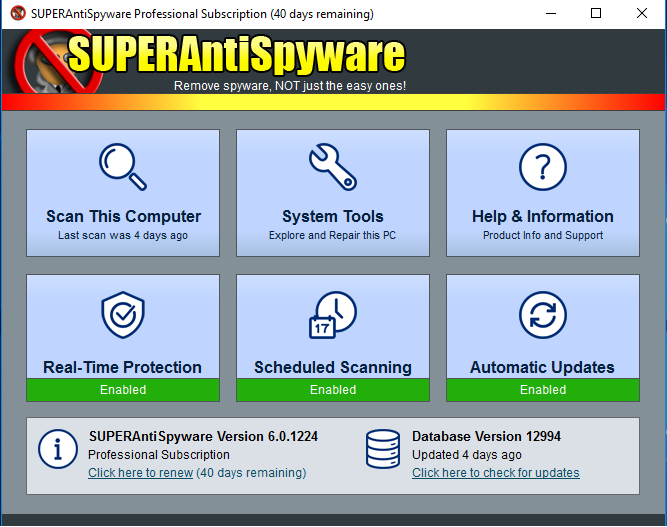Toggle Real-Time Protection Enabled status bar
This screenshot has height=527, width=667.
coord(123,390)
